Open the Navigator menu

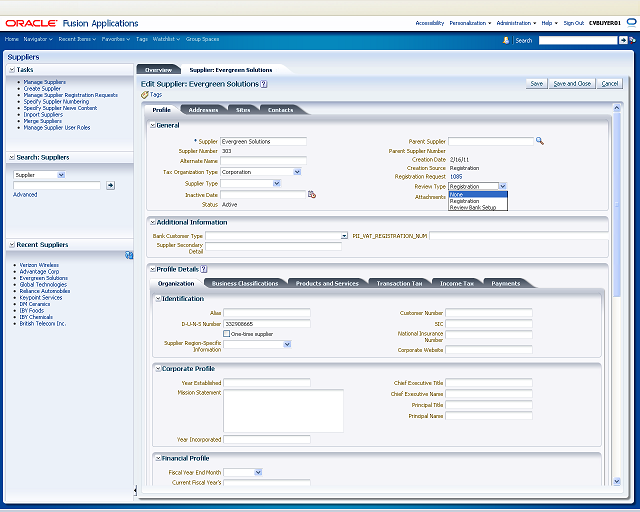pos(38,39)
